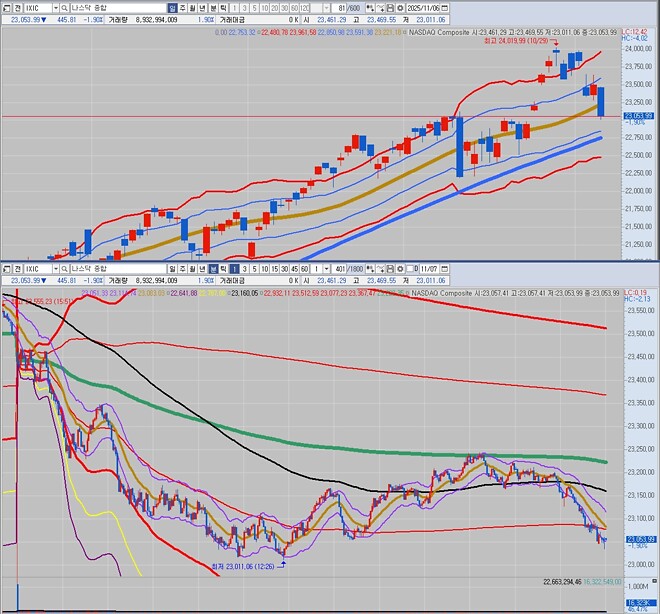Click the '거래대금' label in bottom info bar
The image size is (660, 614).
point(232,281)
